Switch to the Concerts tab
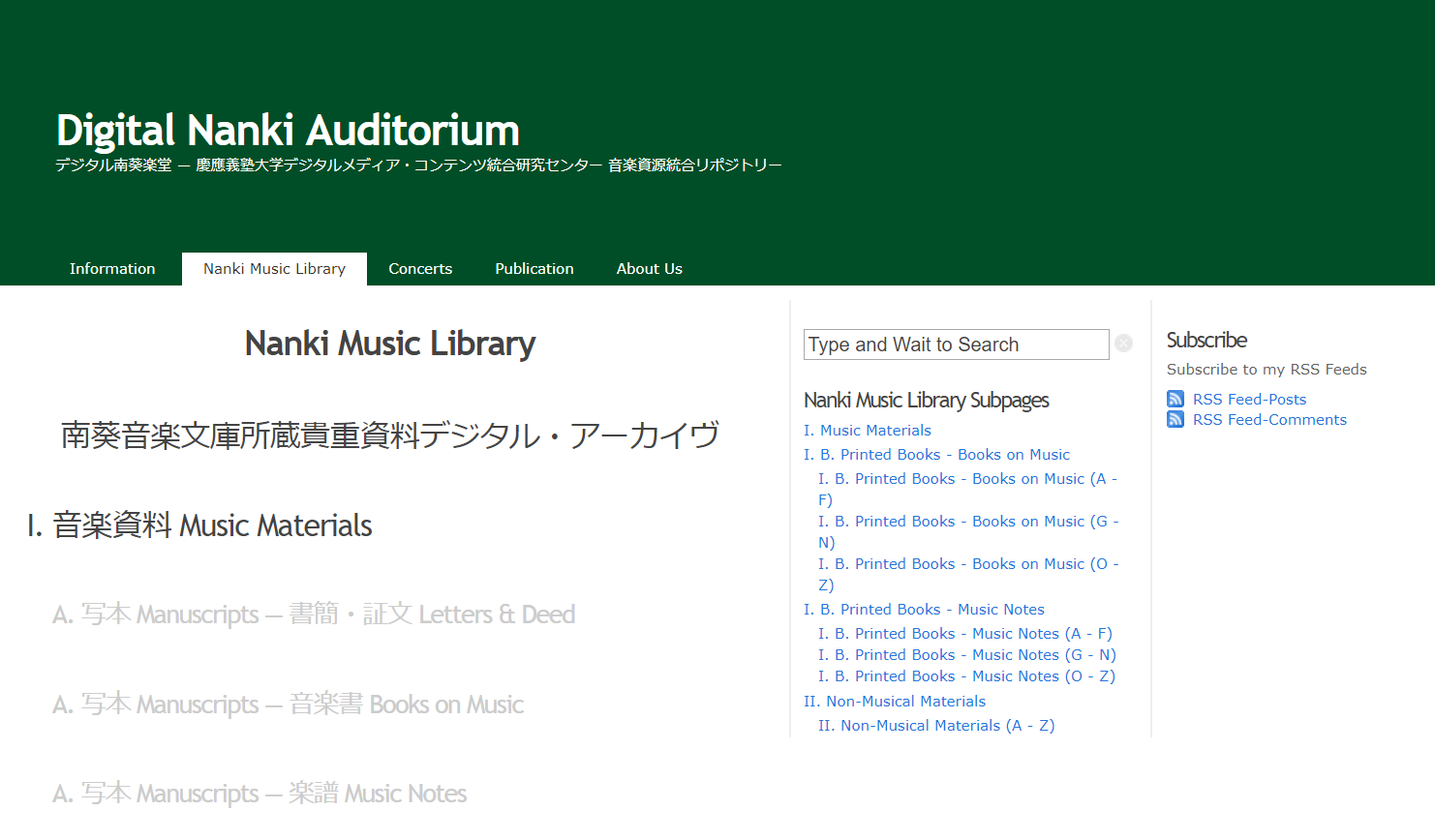The height and width of the screenshot is (840, 1435). pyautogui.click(x=420, y=268)
